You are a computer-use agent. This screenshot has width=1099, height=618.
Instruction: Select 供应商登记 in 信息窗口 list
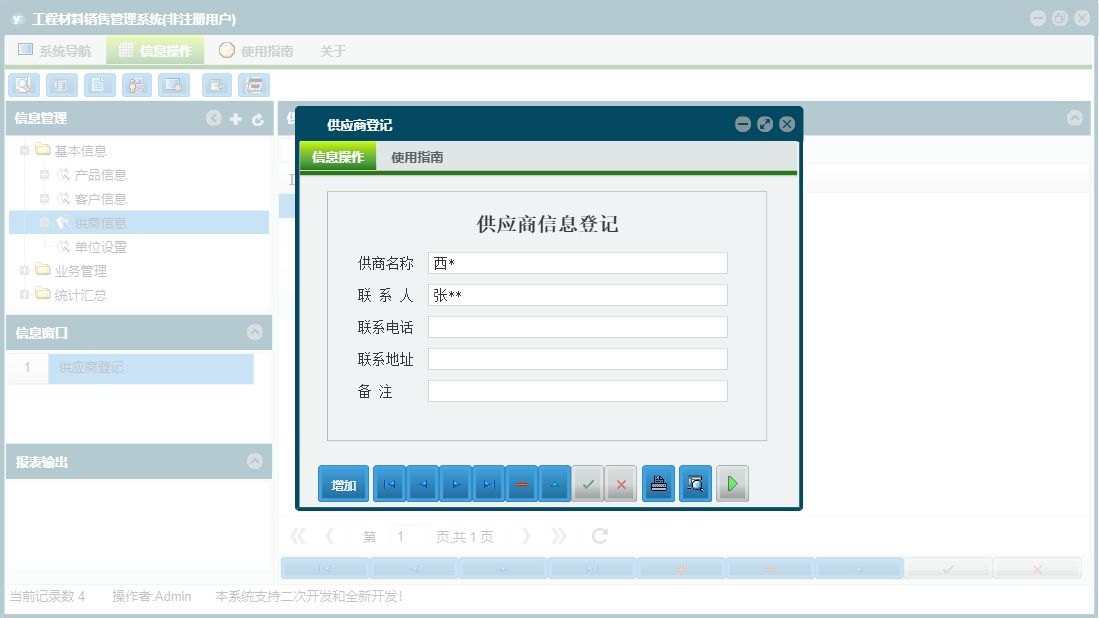coord(151,368)
